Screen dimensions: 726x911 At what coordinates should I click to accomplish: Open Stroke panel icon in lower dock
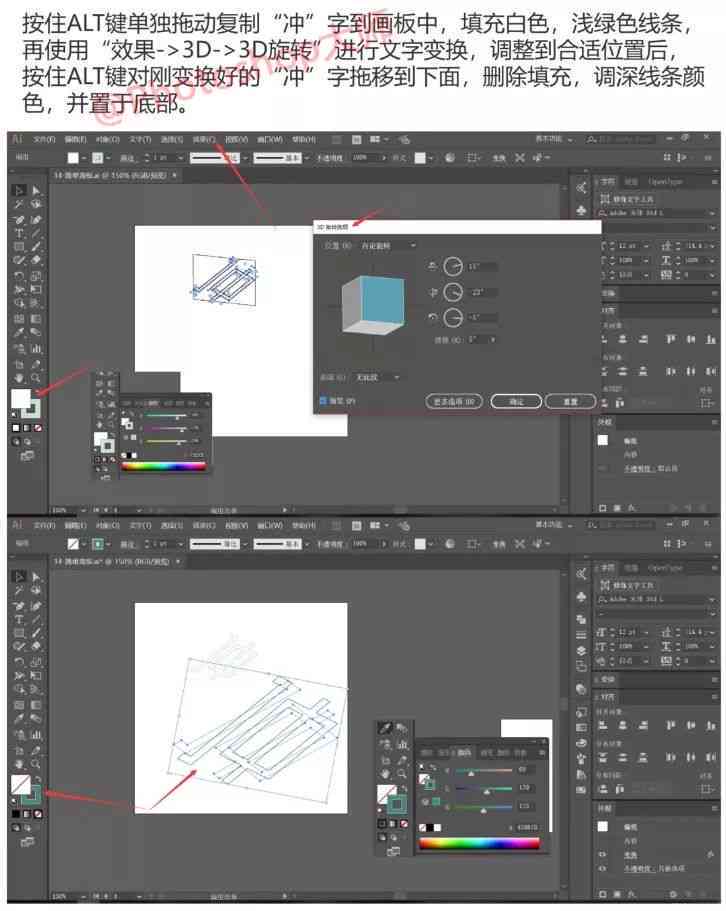[581, 634]
